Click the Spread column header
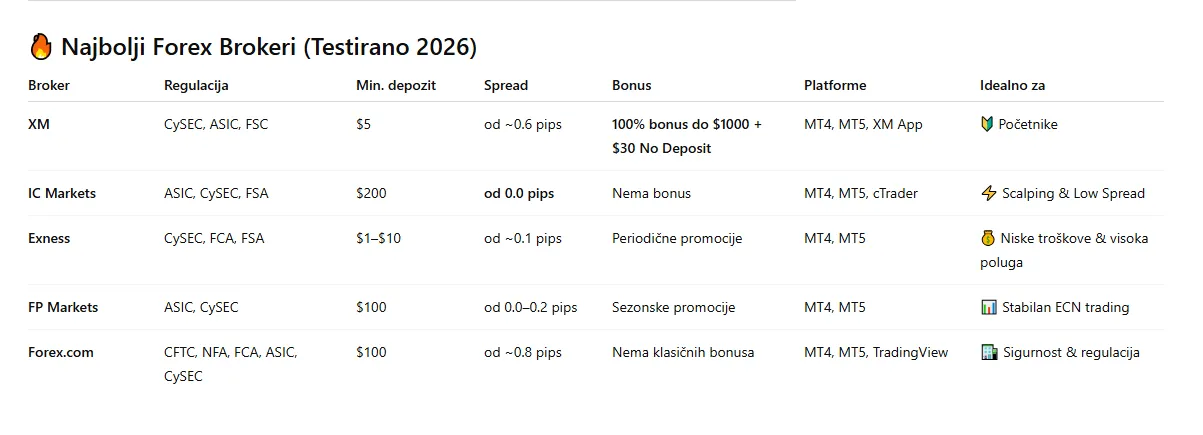The height and width of the screenshot is (435, 1203). 506,86
